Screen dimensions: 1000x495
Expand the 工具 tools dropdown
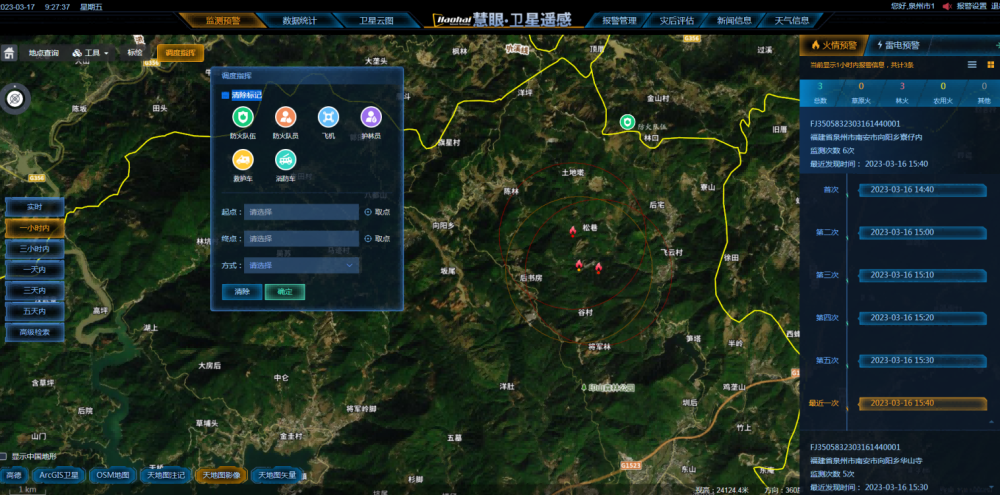tap(91, 53)
